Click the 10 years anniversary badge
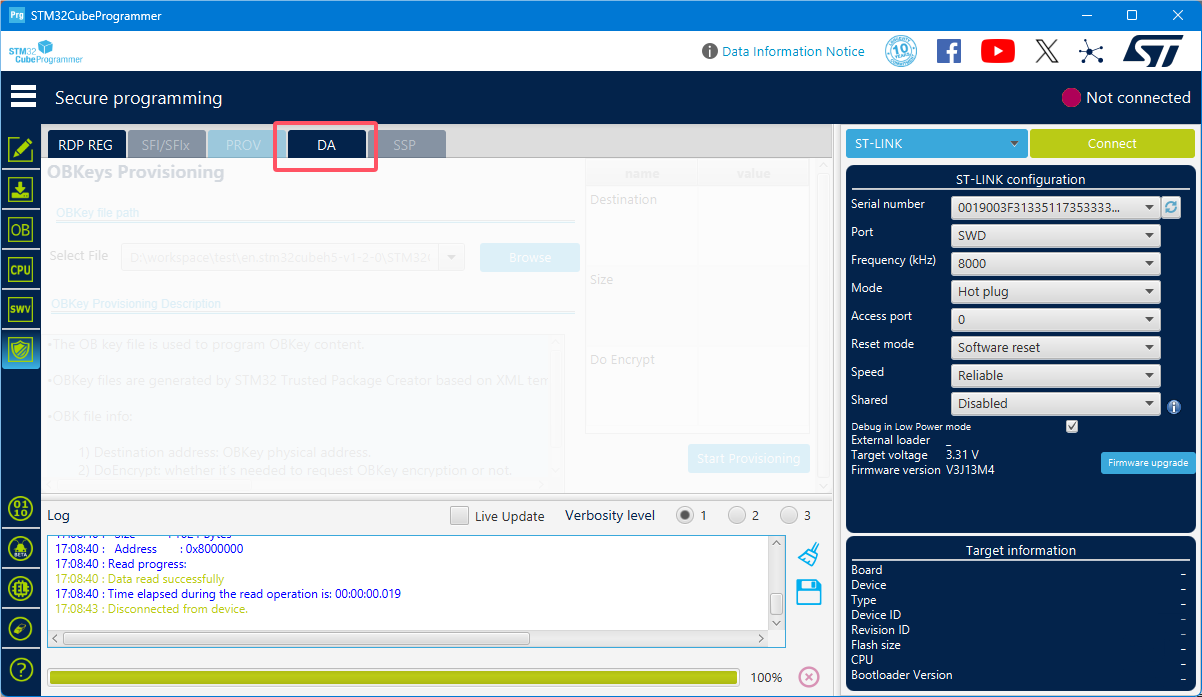1202x697 pixels. click(x=901, y=51)
